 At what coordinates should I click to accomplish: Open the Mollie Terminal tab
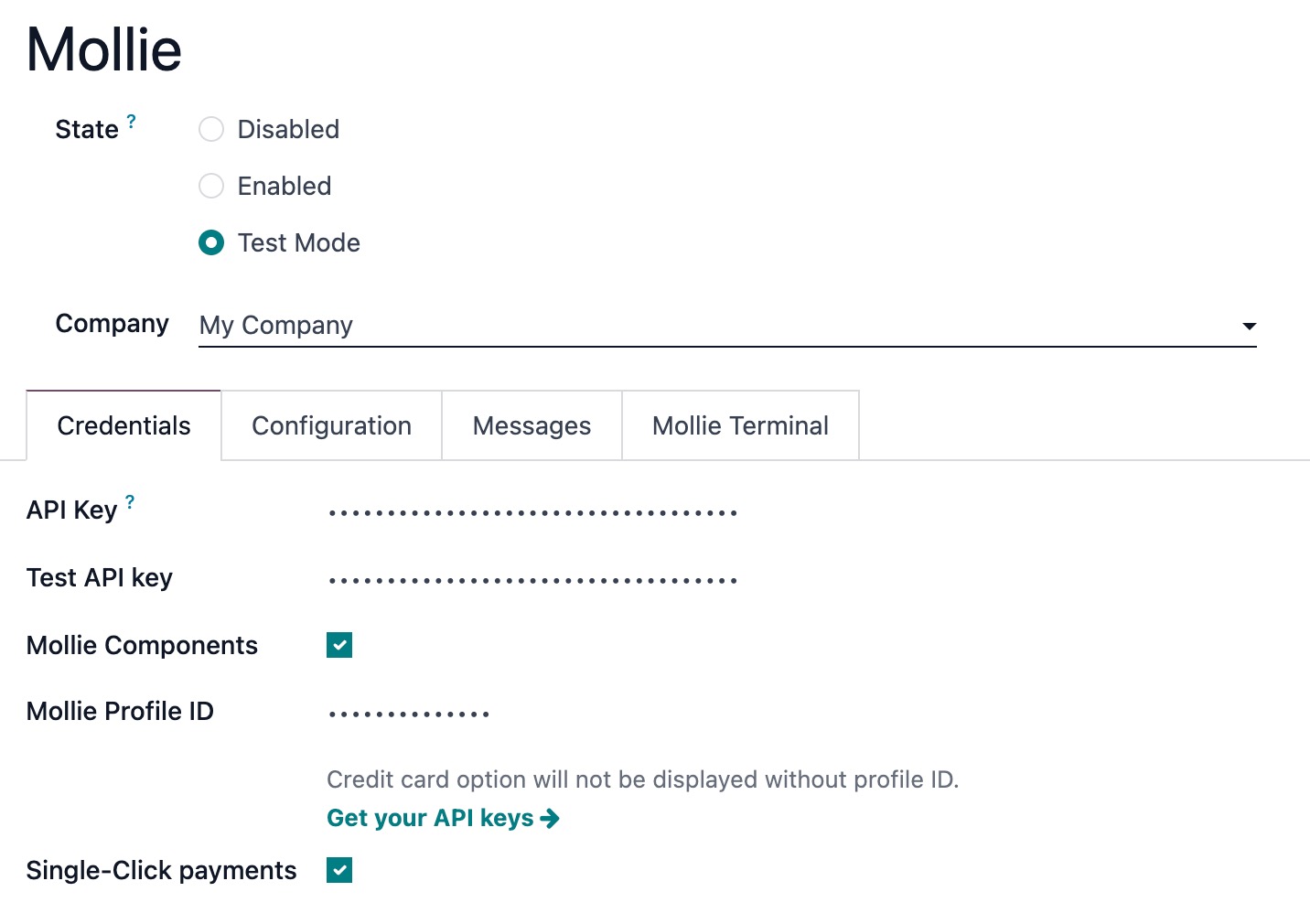coord(740,425)
